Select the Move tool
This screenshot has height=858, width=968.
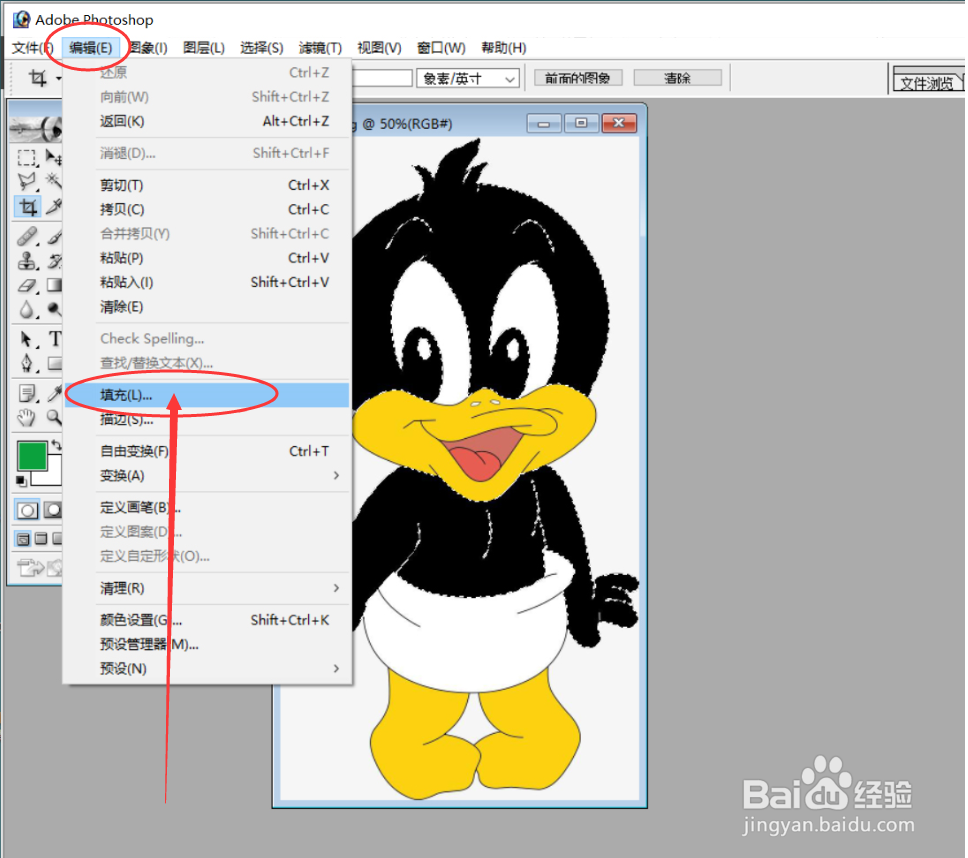54,158
